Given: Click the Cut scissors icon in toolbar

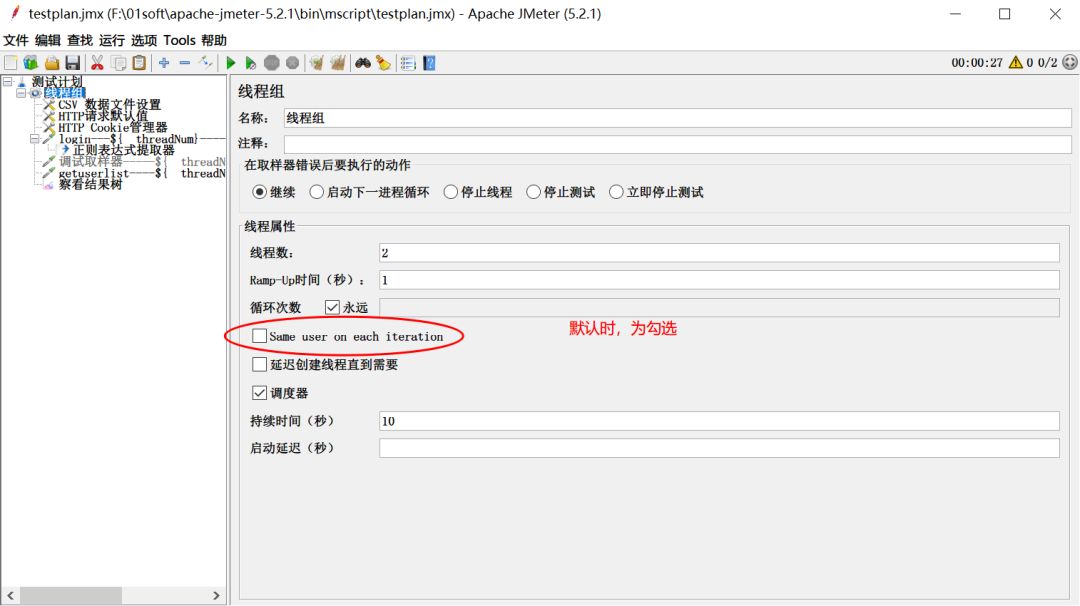Looking at the screenshot, I should tap(97, 62).
